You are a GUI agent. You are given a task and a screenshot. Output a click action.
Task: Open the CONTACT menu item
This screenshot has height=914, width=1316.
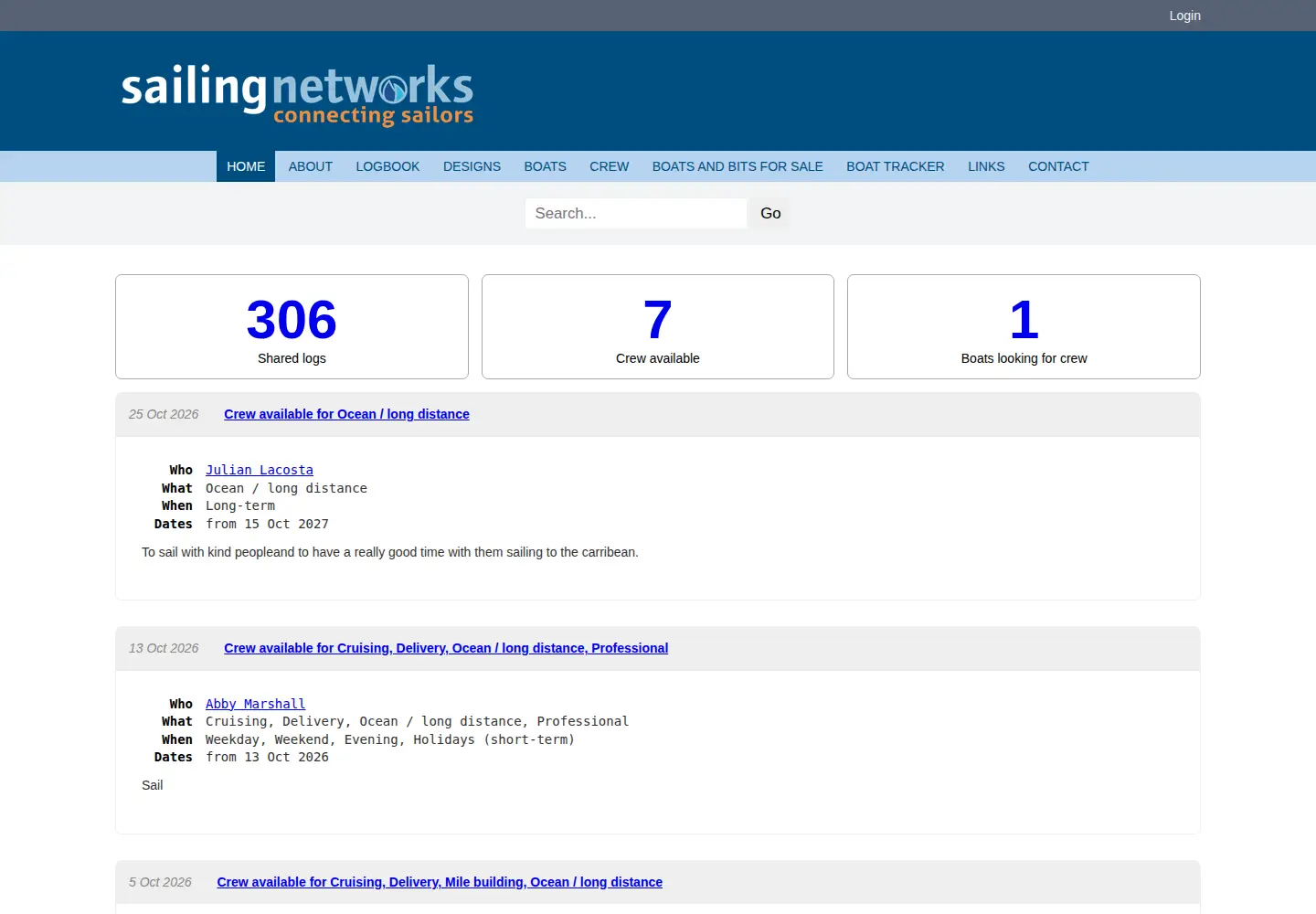[x=1058, y=166]
